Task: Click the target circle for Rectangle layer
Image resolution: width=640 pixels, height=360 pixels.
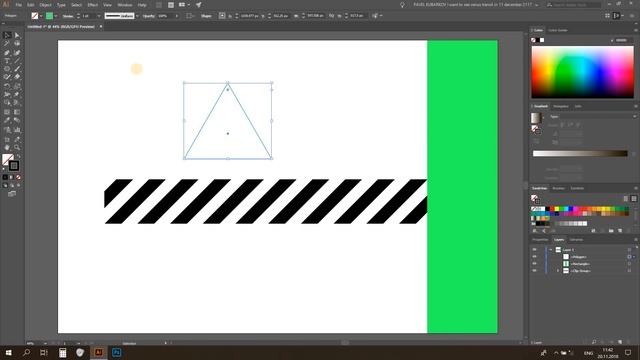Action: pos(629,264)
